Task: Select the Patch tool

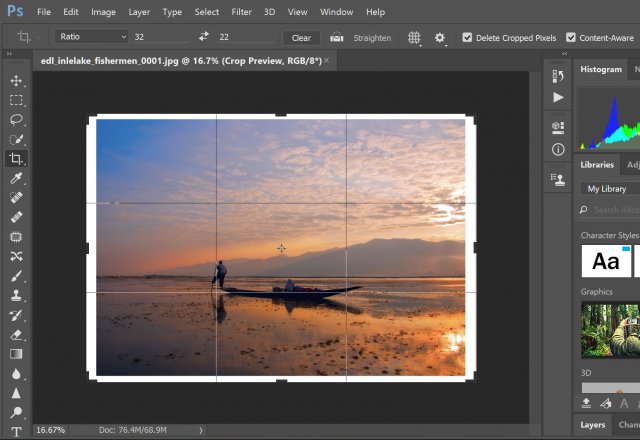Action: (x=16, y=237)
